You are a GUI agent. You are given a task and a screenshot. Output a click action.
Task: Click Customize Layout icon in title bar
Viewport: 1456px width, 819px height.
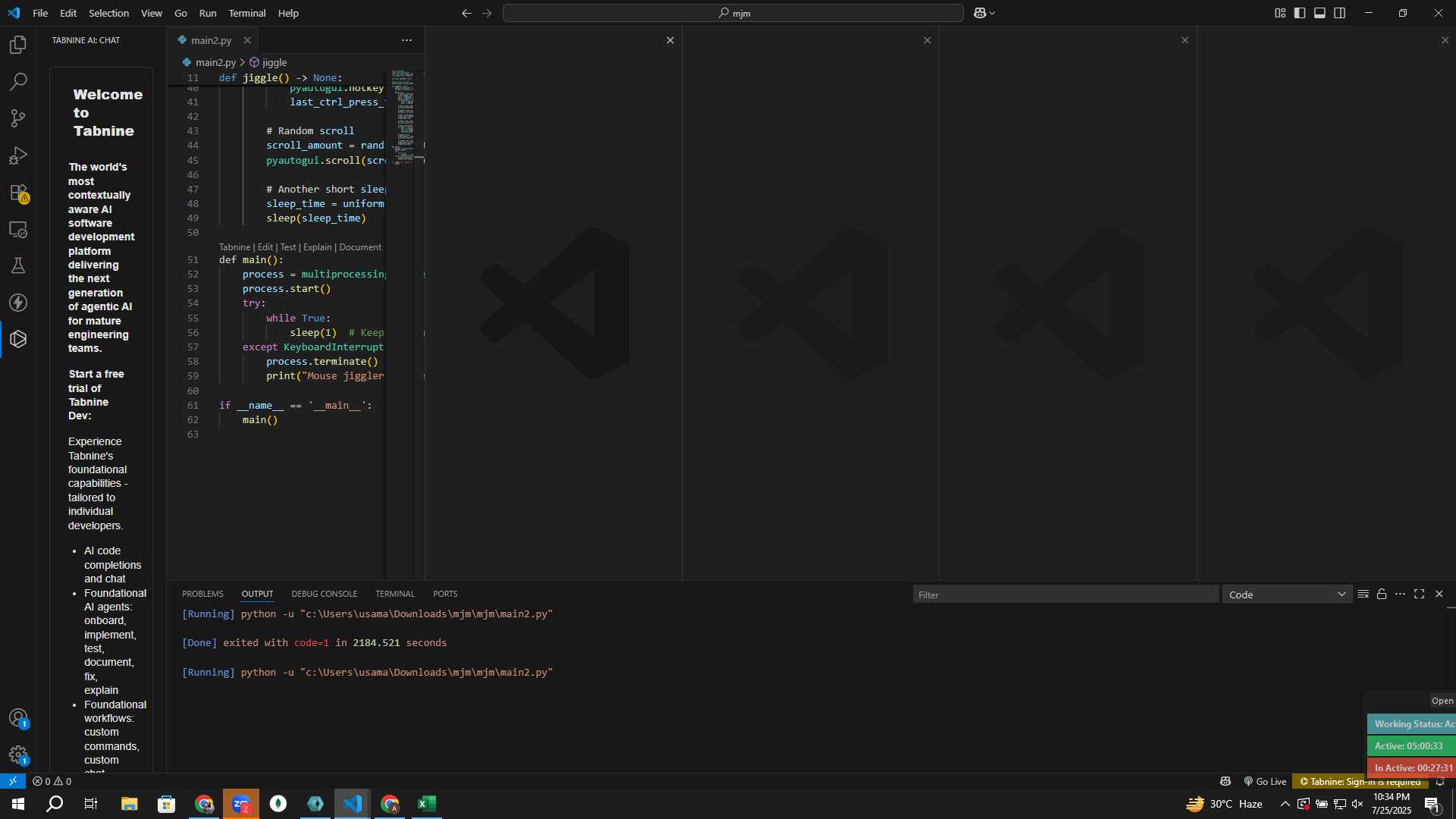click(x=1280, y=13)
